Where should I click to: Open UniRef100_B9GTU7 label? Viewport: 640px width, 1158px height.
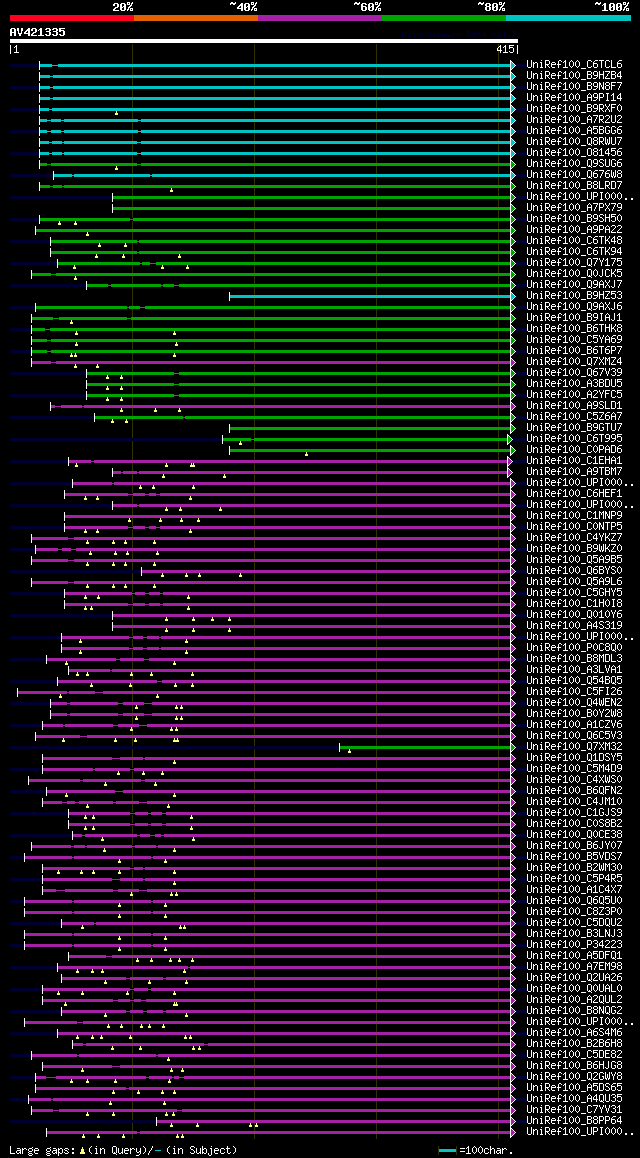[574, 428]
